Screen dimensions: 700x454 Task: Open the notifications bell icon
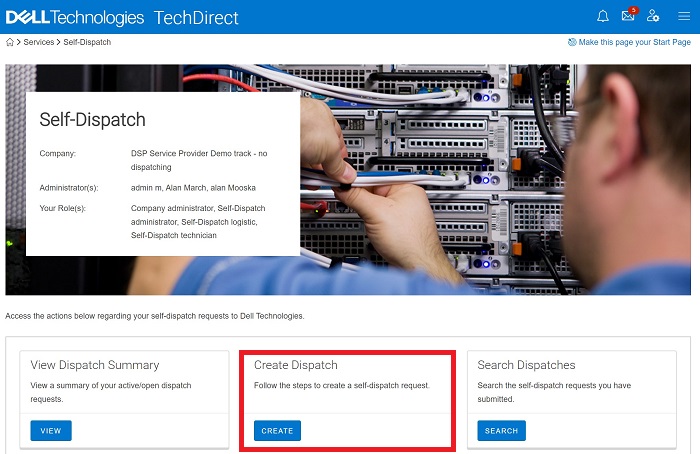[603, 17]
